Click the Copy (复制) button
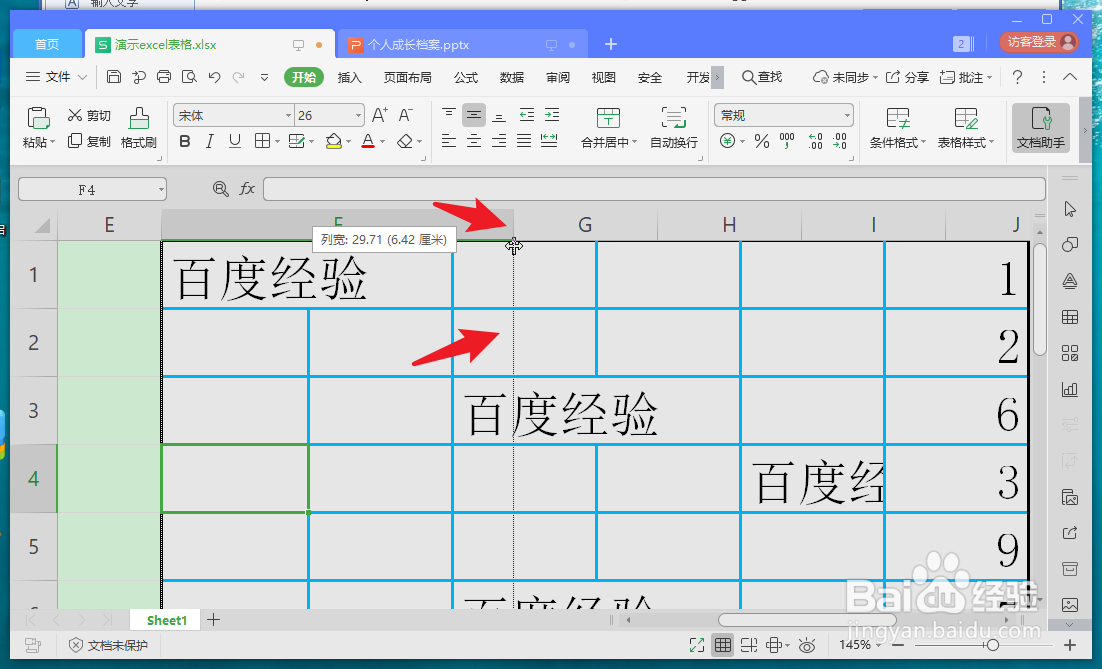The image size is (1102, 669). pos(89,141)
